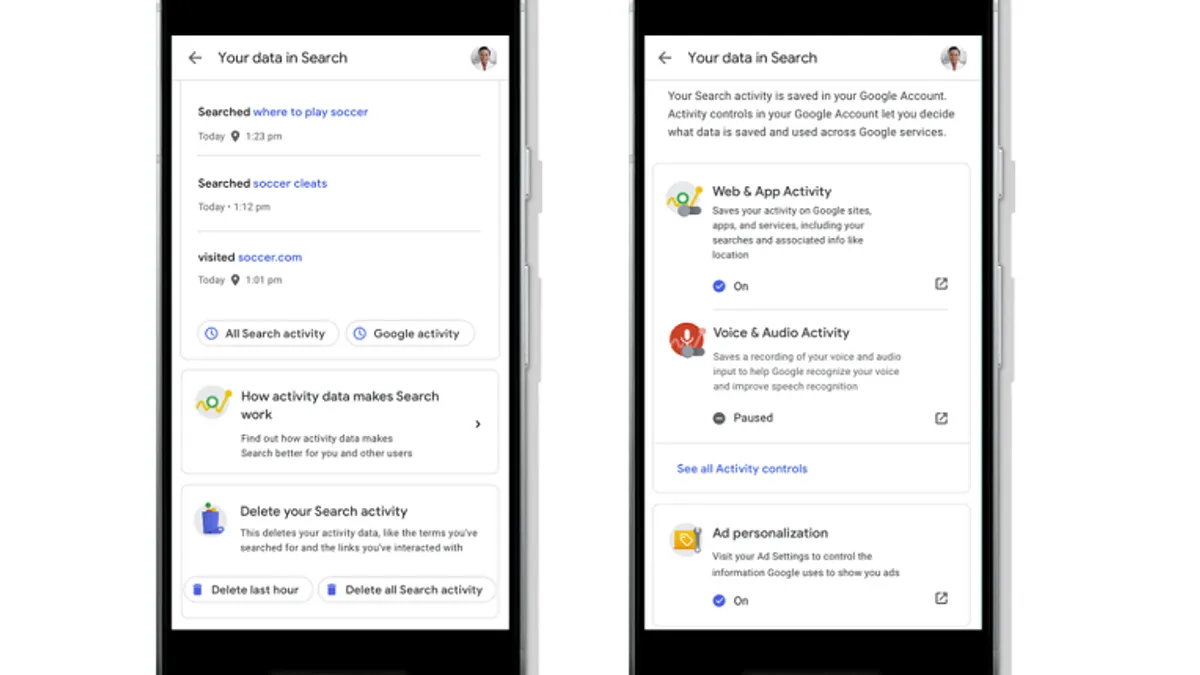Click Voice & Audio Activity microphone icon

coord(687,340)
